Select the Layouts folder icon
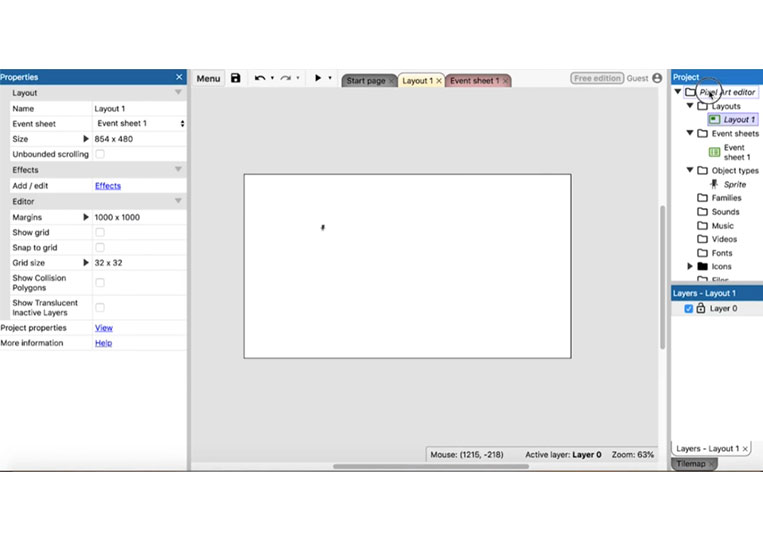Viewport: 763px width, 541px height. click(702, 106)
